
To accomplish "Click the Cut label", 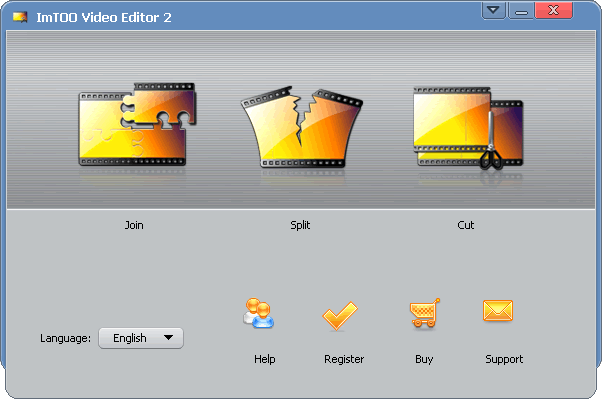I will [x=466, y=225].
